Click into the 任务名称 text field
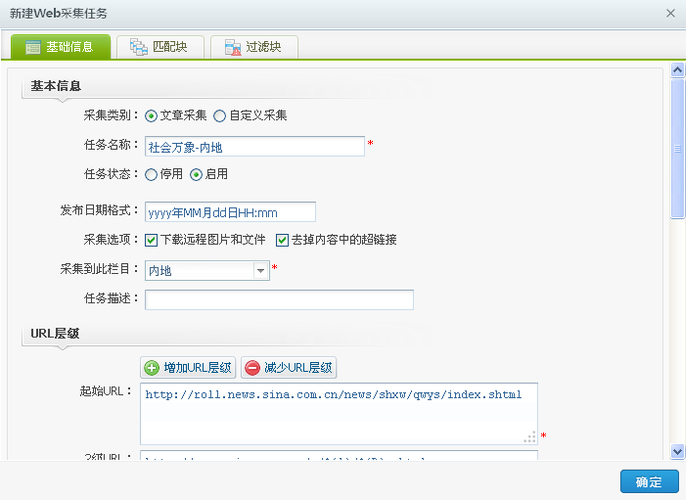Screen dimensions: 686x500 point(254,147)
